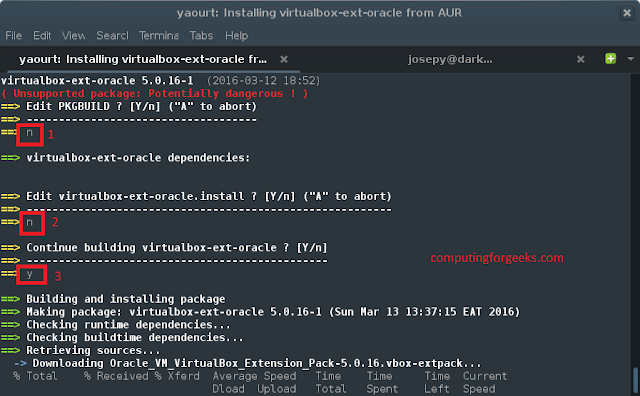The image size is (640, 396).
Task: Open the Search menu
Action: click(112, 36)
